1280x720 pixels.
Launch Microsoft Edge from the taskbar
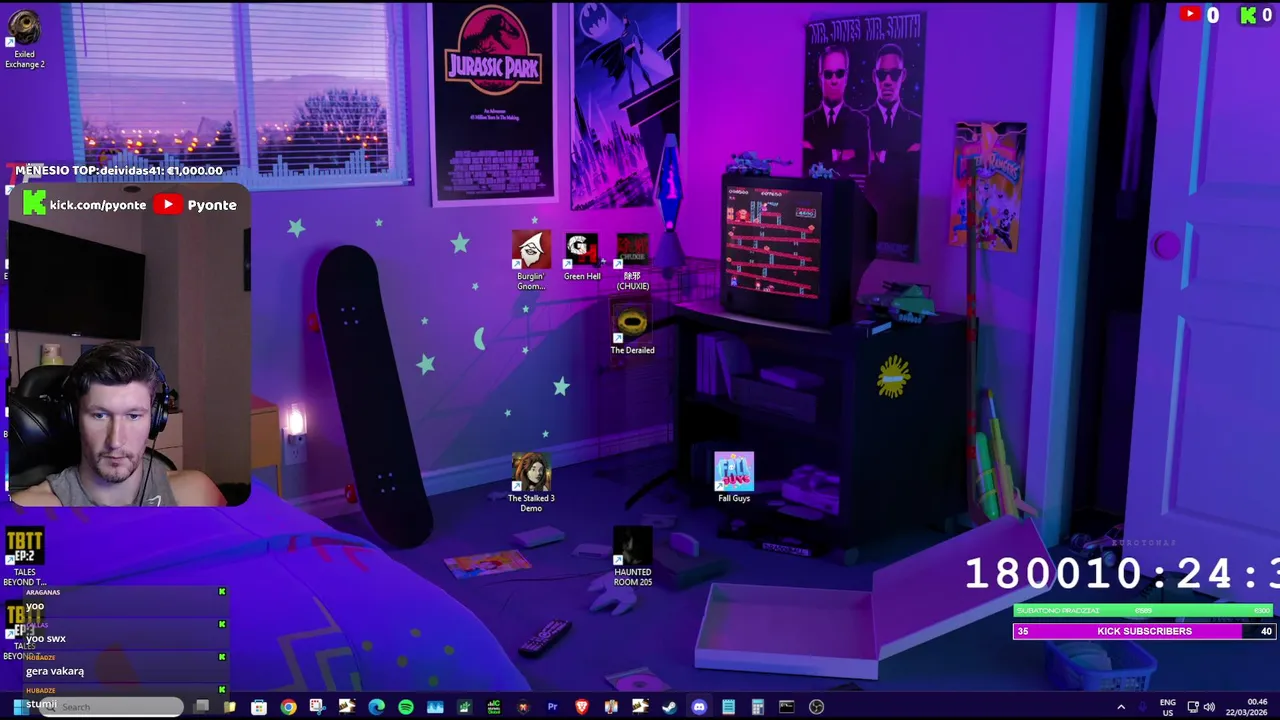[x=376, y=707]
